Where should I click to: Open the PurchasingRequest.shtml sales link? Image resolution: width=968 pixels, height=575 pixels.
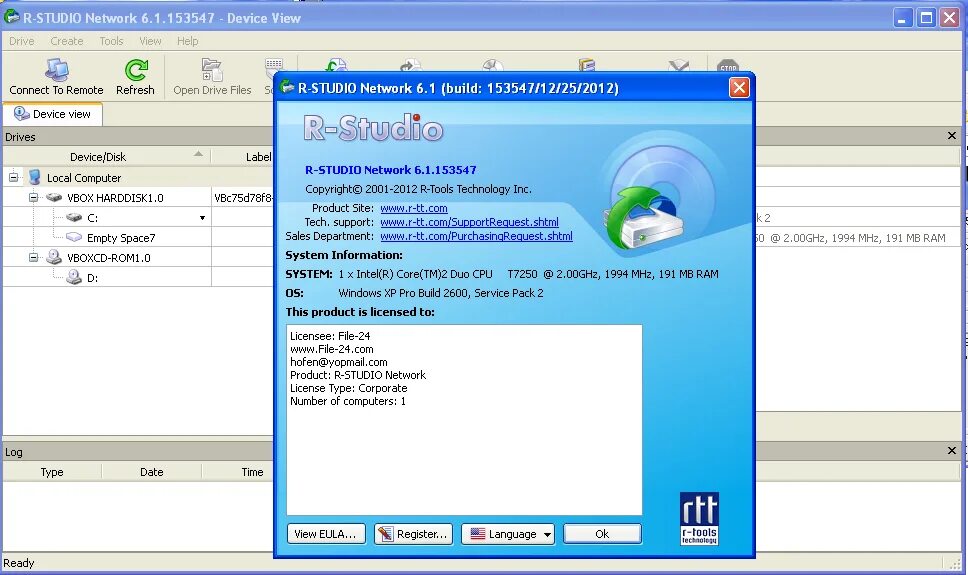click(x=476, y=236)
